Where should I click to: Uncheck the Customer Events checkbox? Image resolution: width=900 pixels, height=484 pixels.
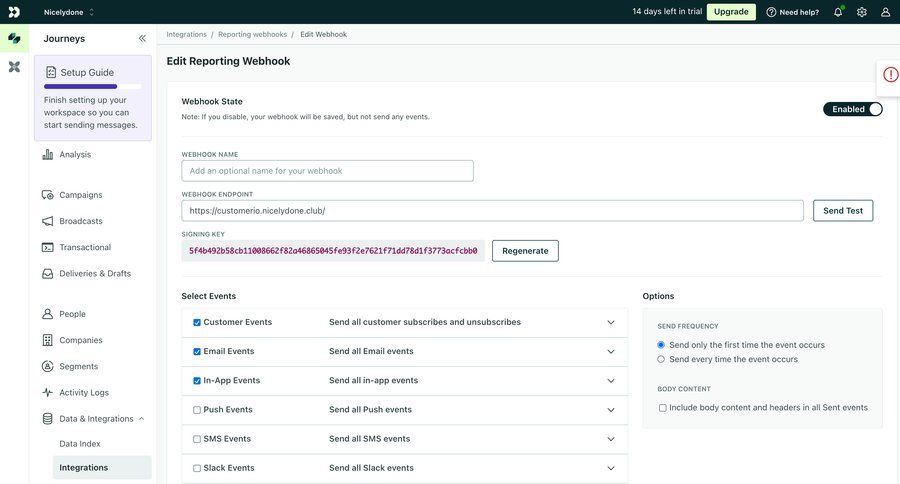[197, 323]
